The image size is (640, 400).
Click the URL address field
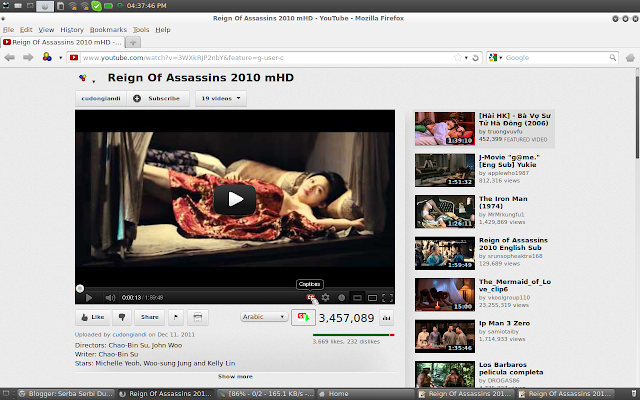tap(267, 58)
